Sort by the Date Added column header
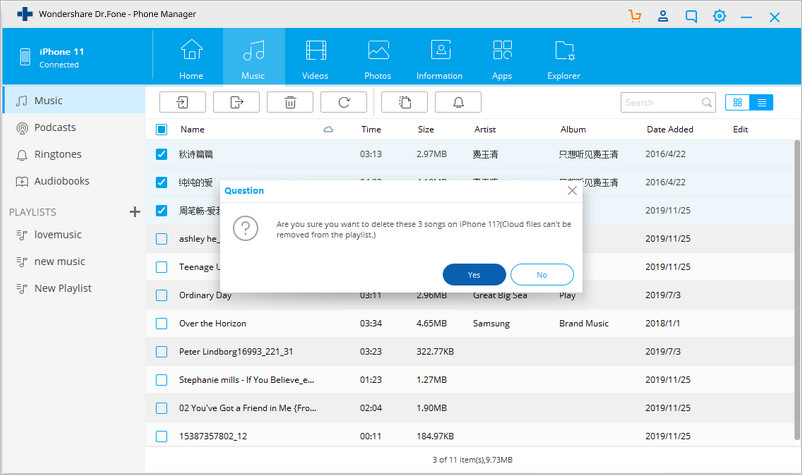This screenshot has width=802, height=475. coord(670,129)
